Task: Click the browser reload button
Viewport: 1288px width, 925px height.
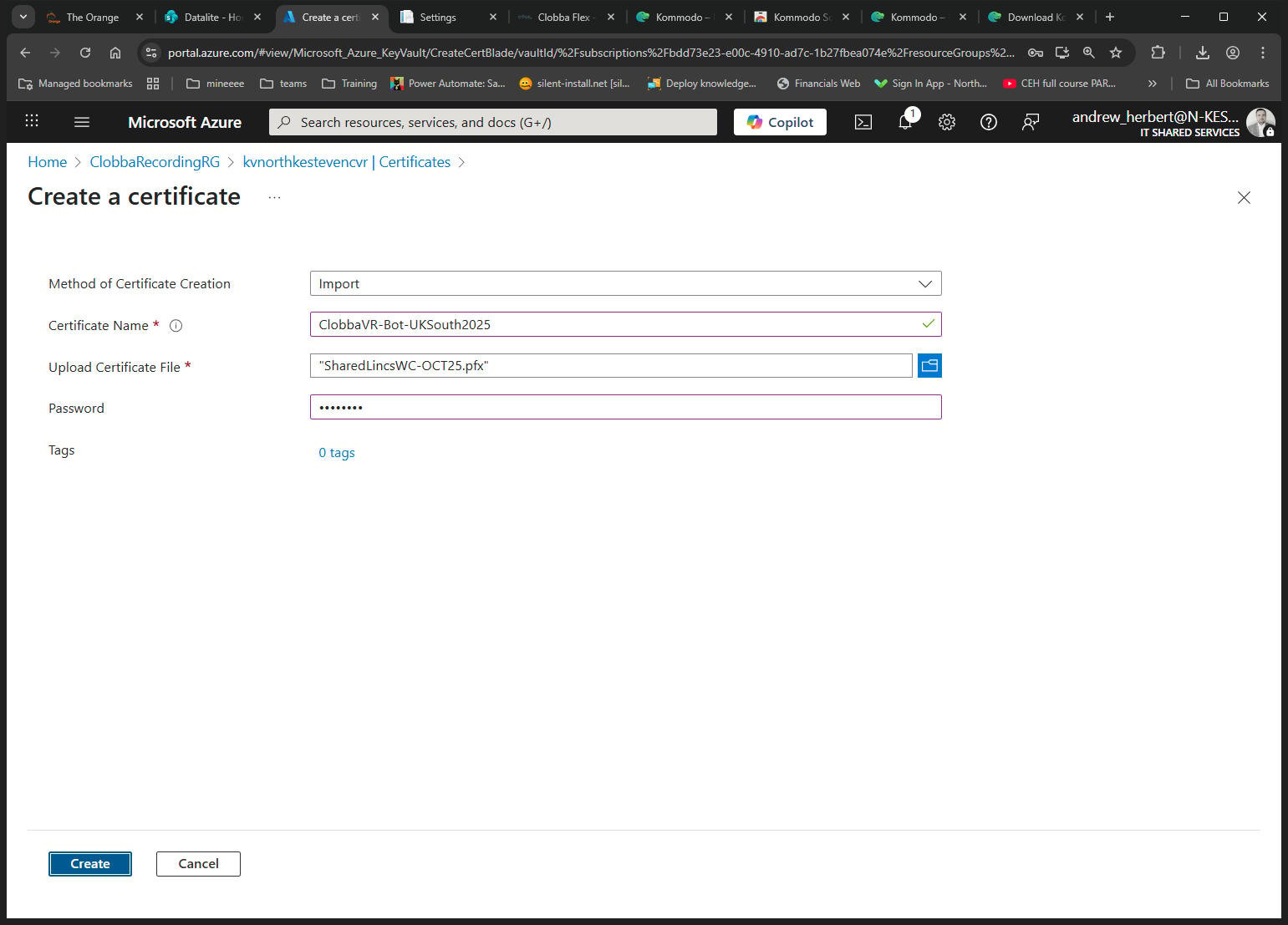Action: (x=85, y=53)
